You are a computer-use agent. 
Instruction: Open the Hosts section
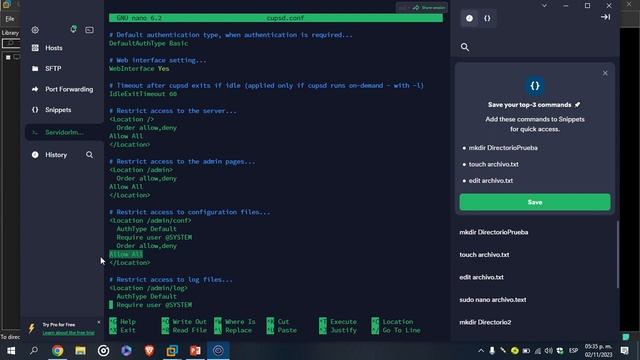[53, 48]
